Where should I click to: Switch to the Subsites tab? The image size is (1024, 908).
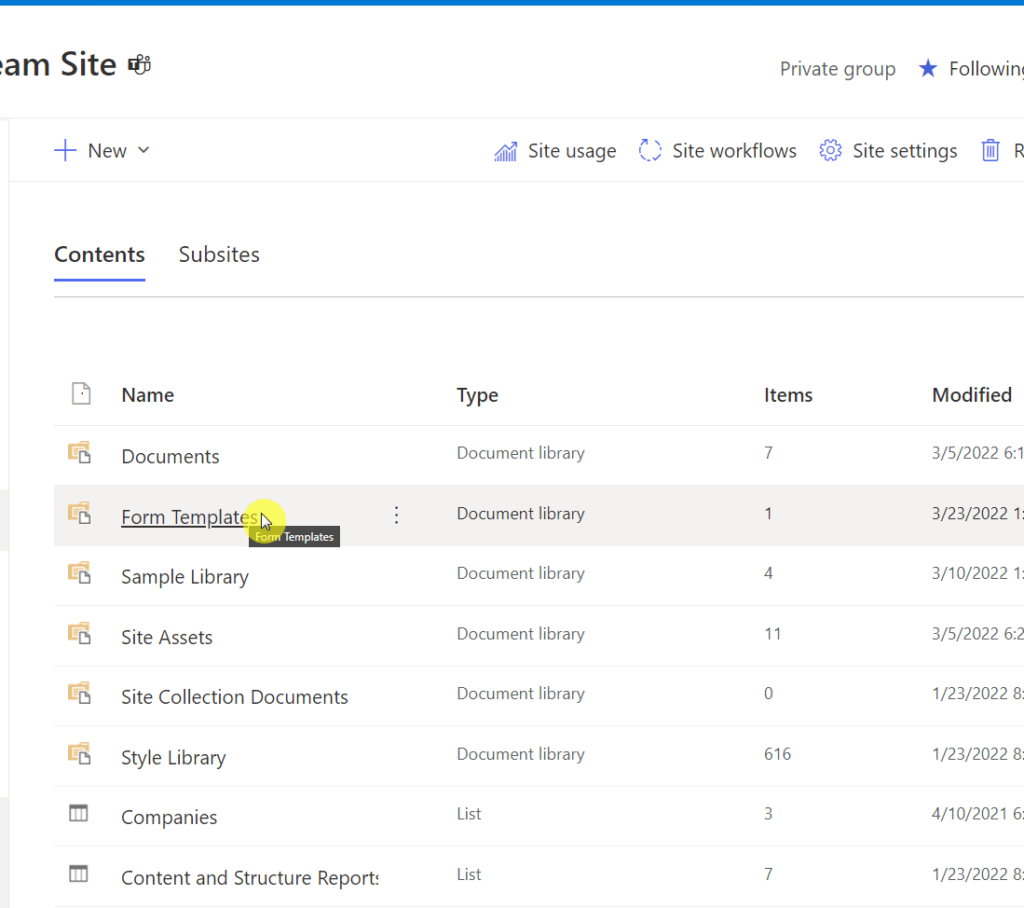[219, 254]
